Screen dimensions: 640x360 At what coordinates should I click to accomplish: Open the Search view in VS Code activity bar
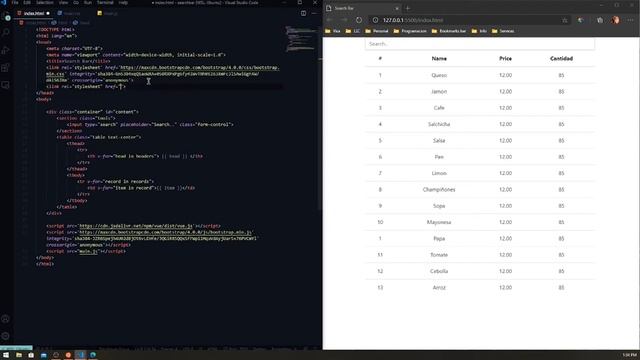(6, 32)
